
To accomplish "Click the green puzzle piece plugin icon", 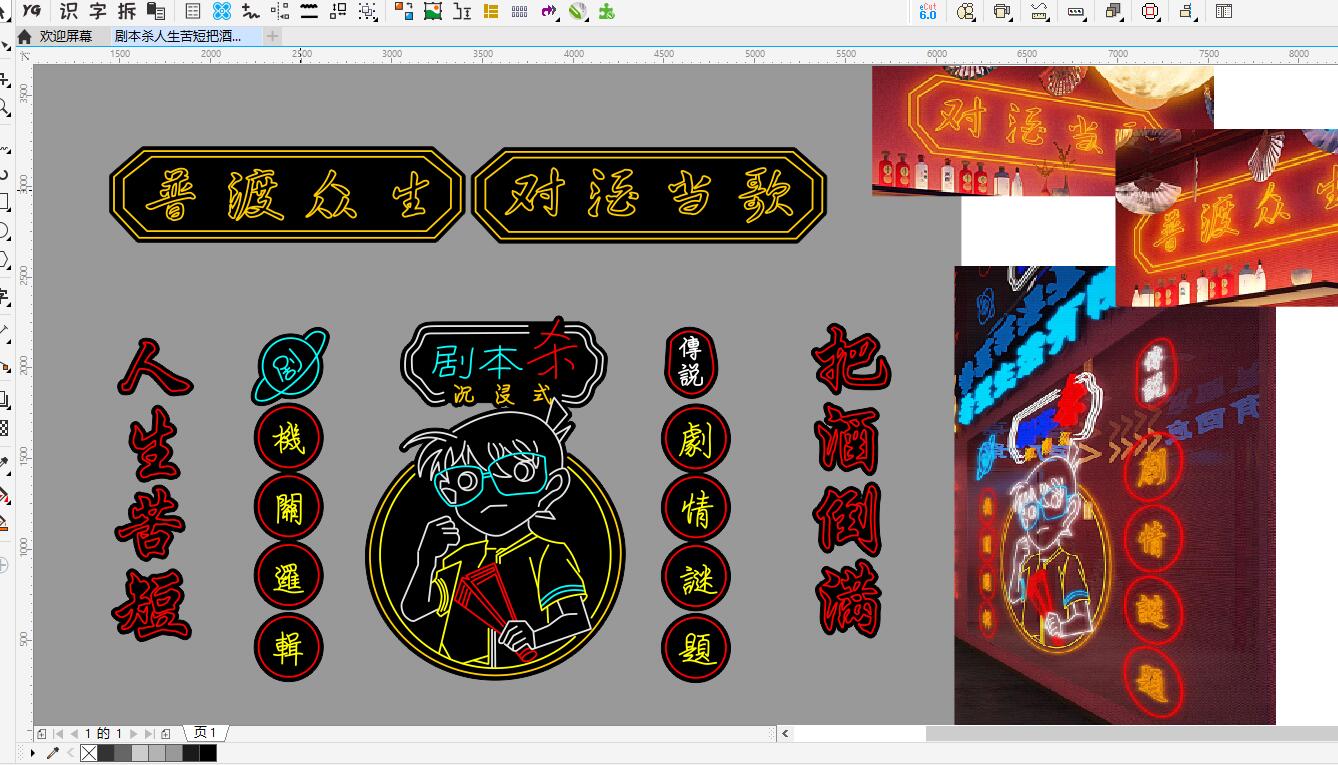I will pos(606,11).
